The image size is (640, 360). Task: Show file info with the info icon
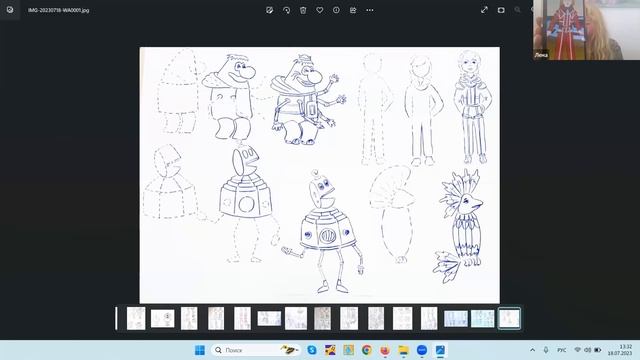336,10
